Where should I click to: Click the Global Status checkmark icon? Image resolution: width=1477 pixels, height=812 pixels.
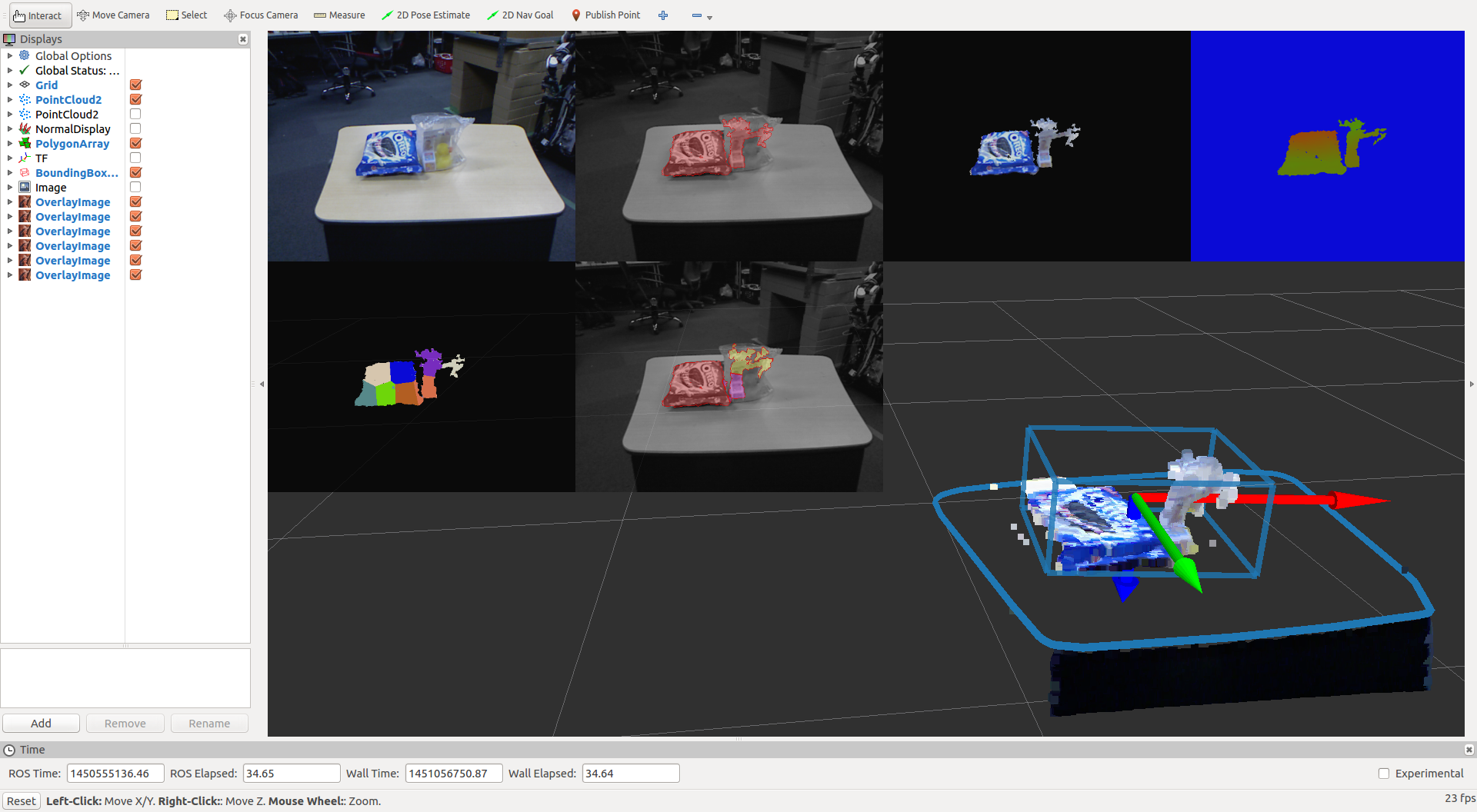click(x=25, y=70)
